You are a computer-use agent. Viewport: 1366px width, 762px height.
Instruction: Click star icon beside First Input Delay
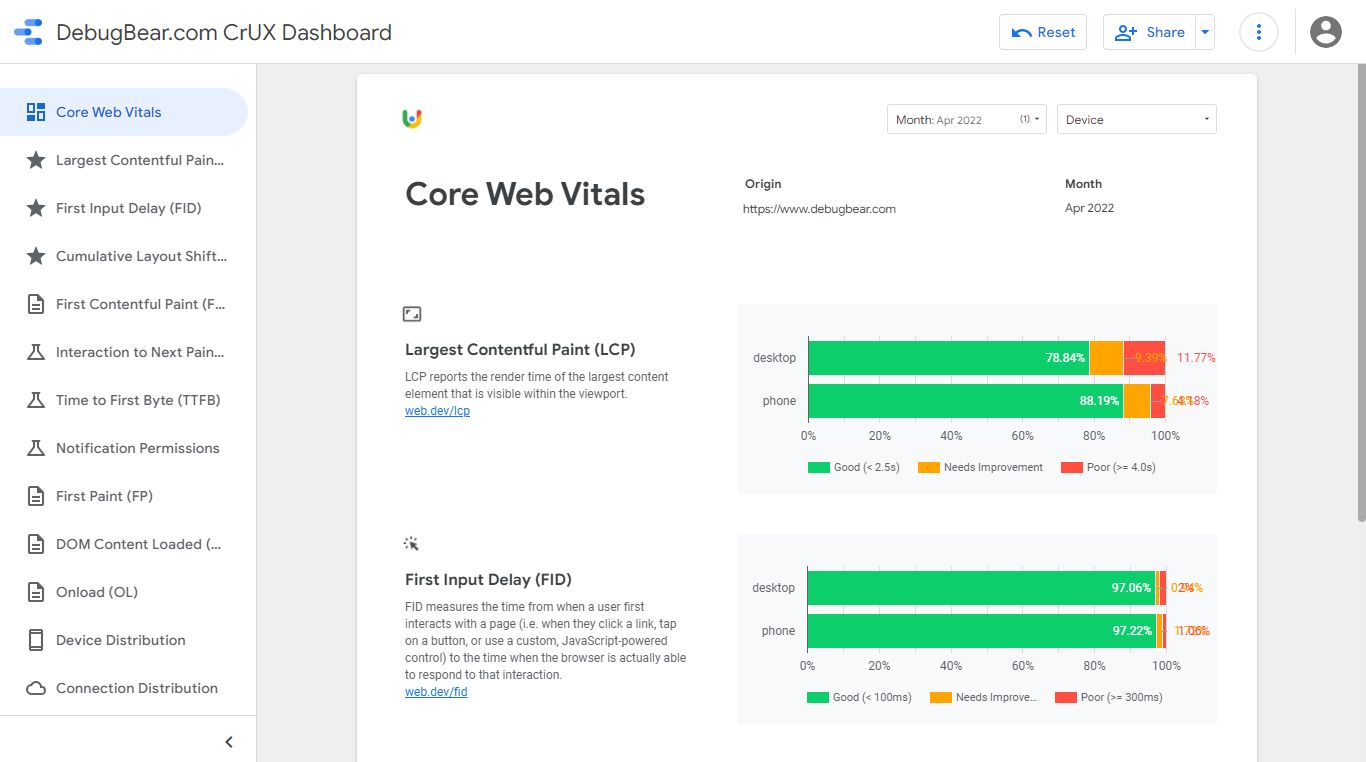(36, 208)
